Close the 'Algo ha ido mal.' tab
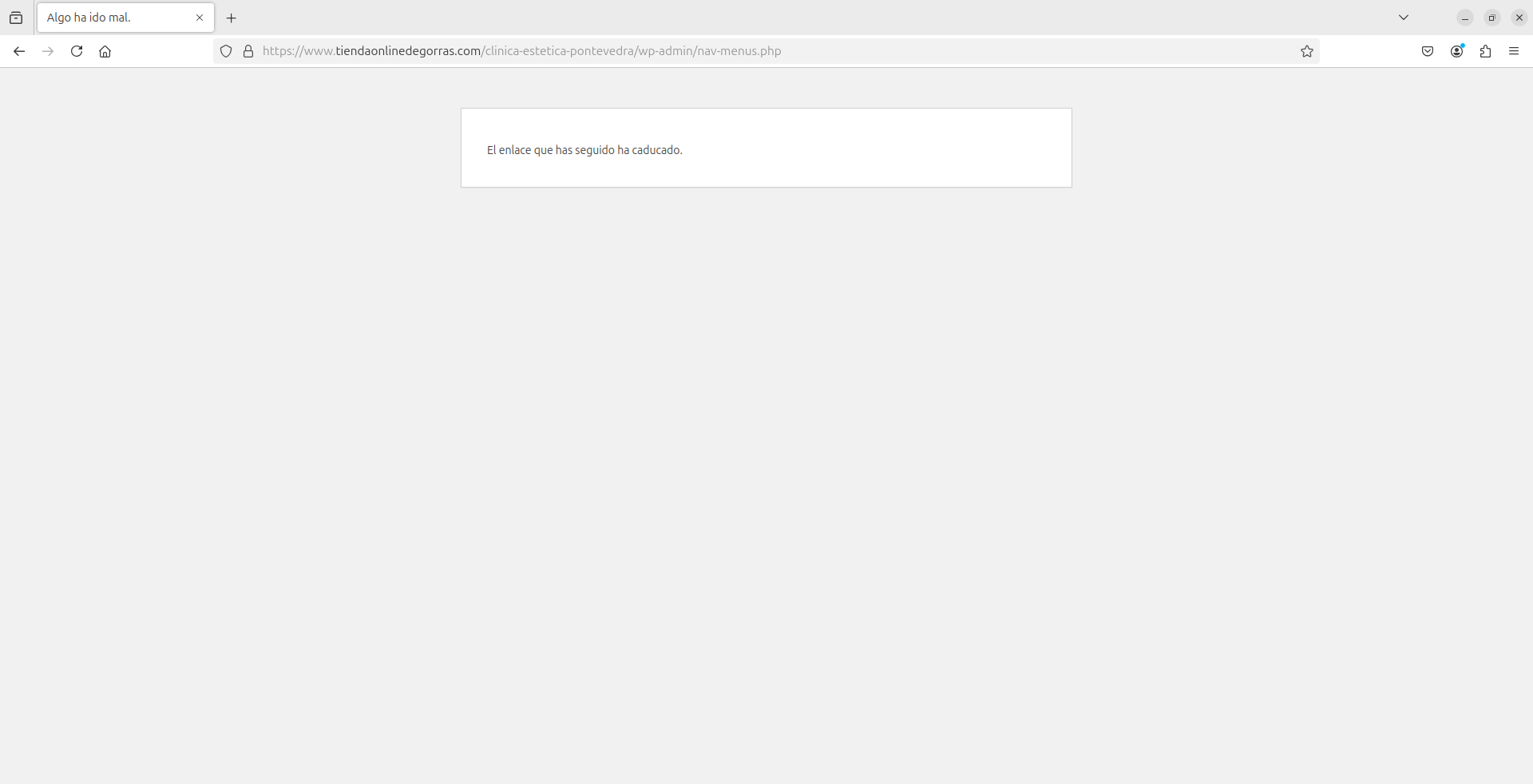The height and width of the screenshot is (784, 1533). (200, 18)
